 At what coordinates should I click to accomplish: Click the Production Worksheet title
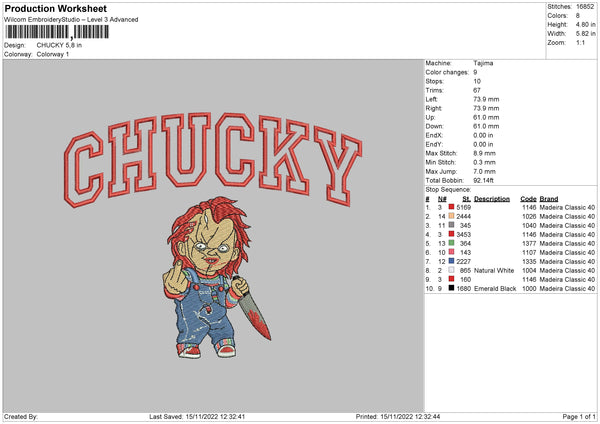[55, 8]
